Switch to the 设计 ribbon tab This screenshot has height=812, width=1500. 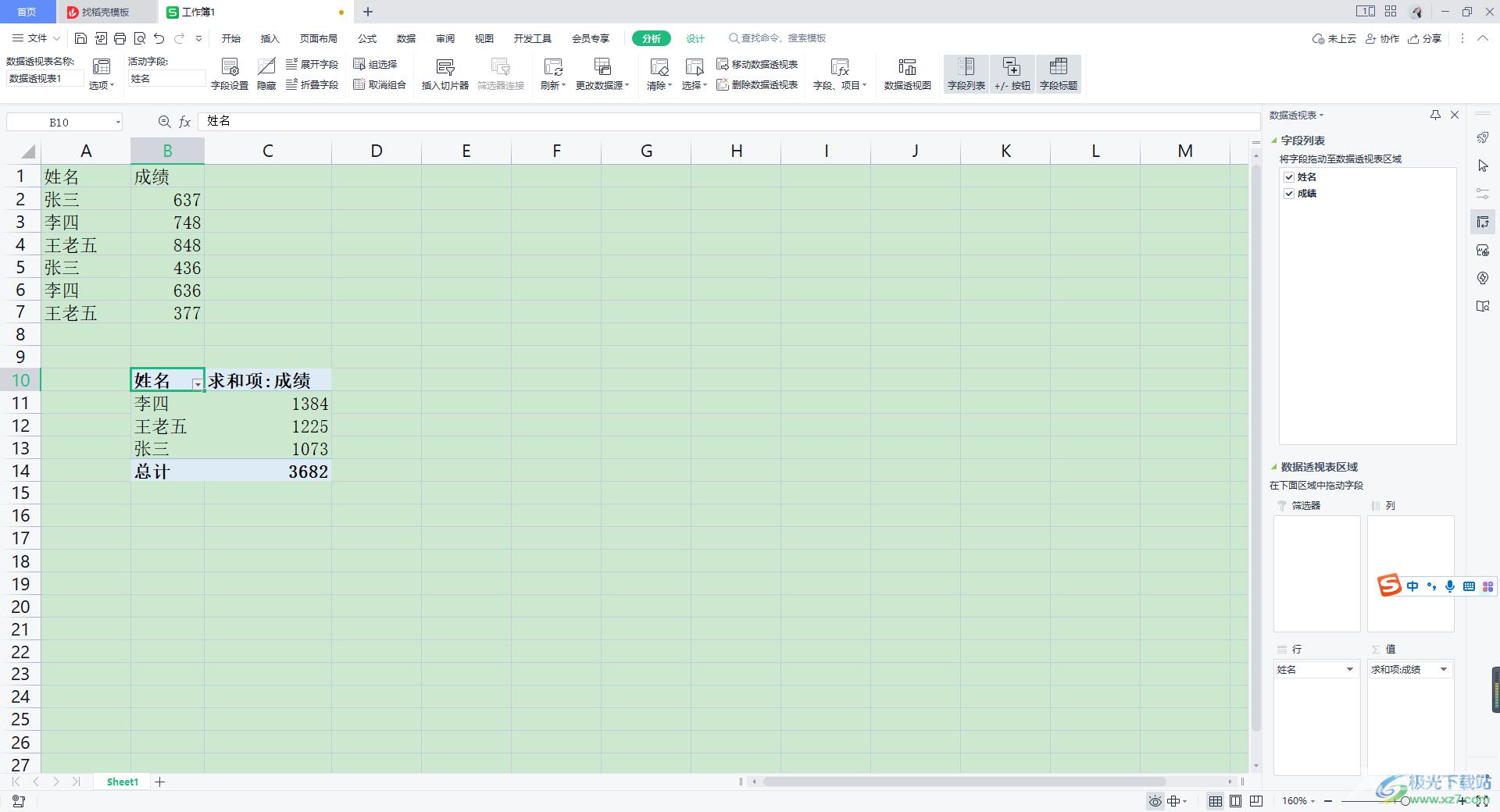tap(695, 38)
